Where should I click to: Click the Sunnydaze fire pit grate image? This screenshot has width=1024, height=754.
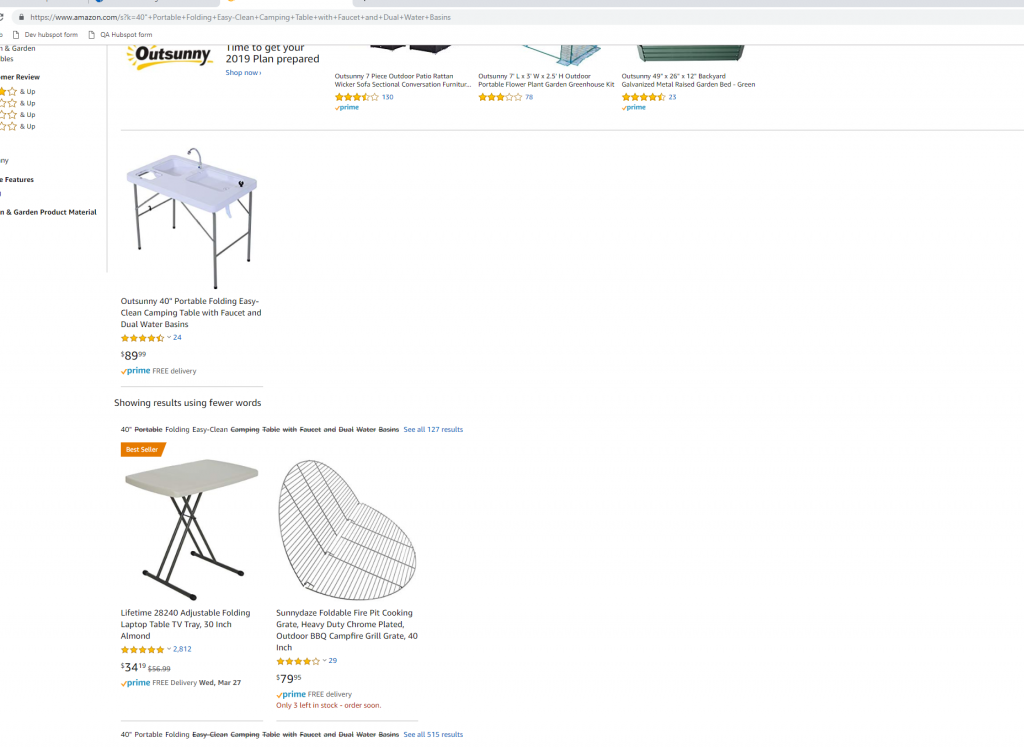tap(347, 529)
